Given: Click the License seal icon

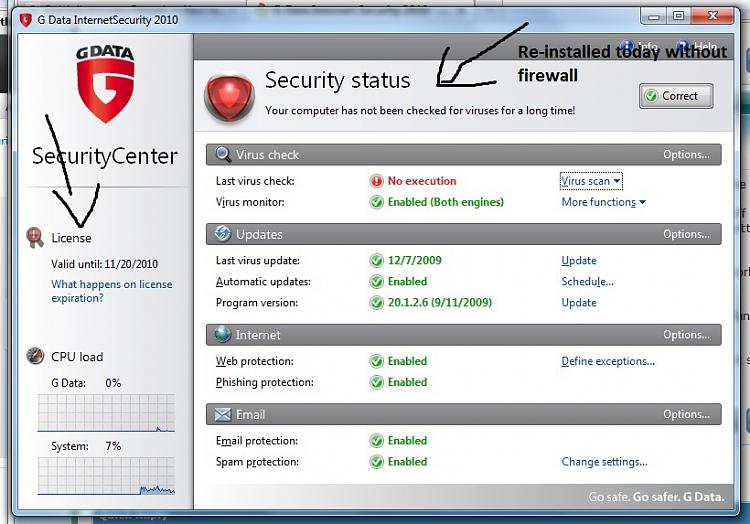Looking at the screenshot, I should point(35,238).
